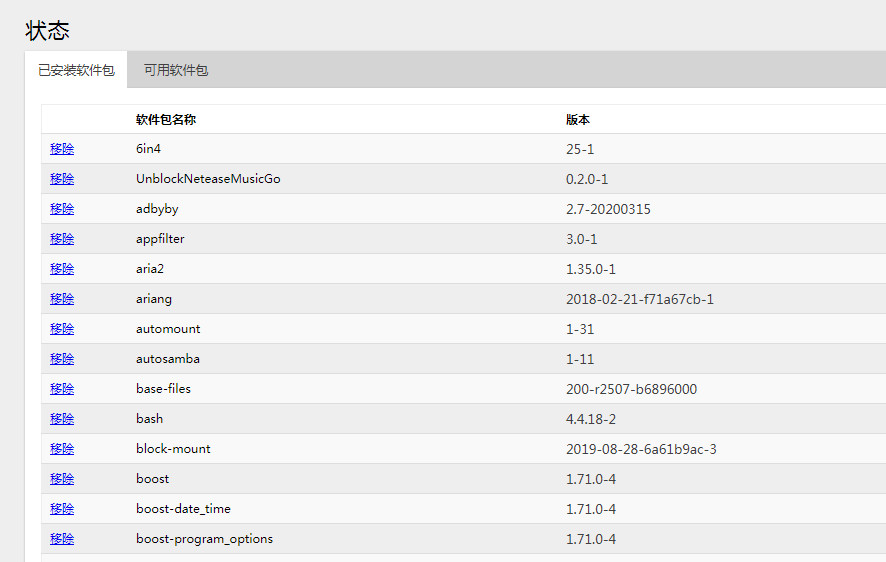The width and height of the screenshot is (886, 562).
Task: Remove the aria2 package
Action: pos(62,269)
